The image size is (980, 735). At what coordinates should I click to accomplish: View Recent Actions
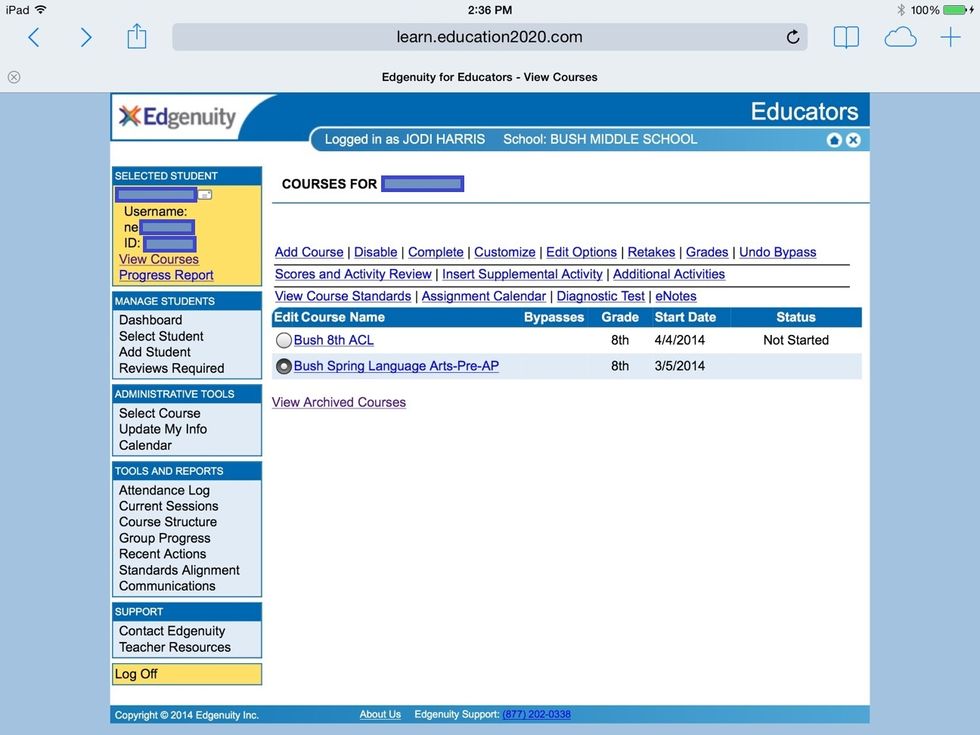click(162, 554)
